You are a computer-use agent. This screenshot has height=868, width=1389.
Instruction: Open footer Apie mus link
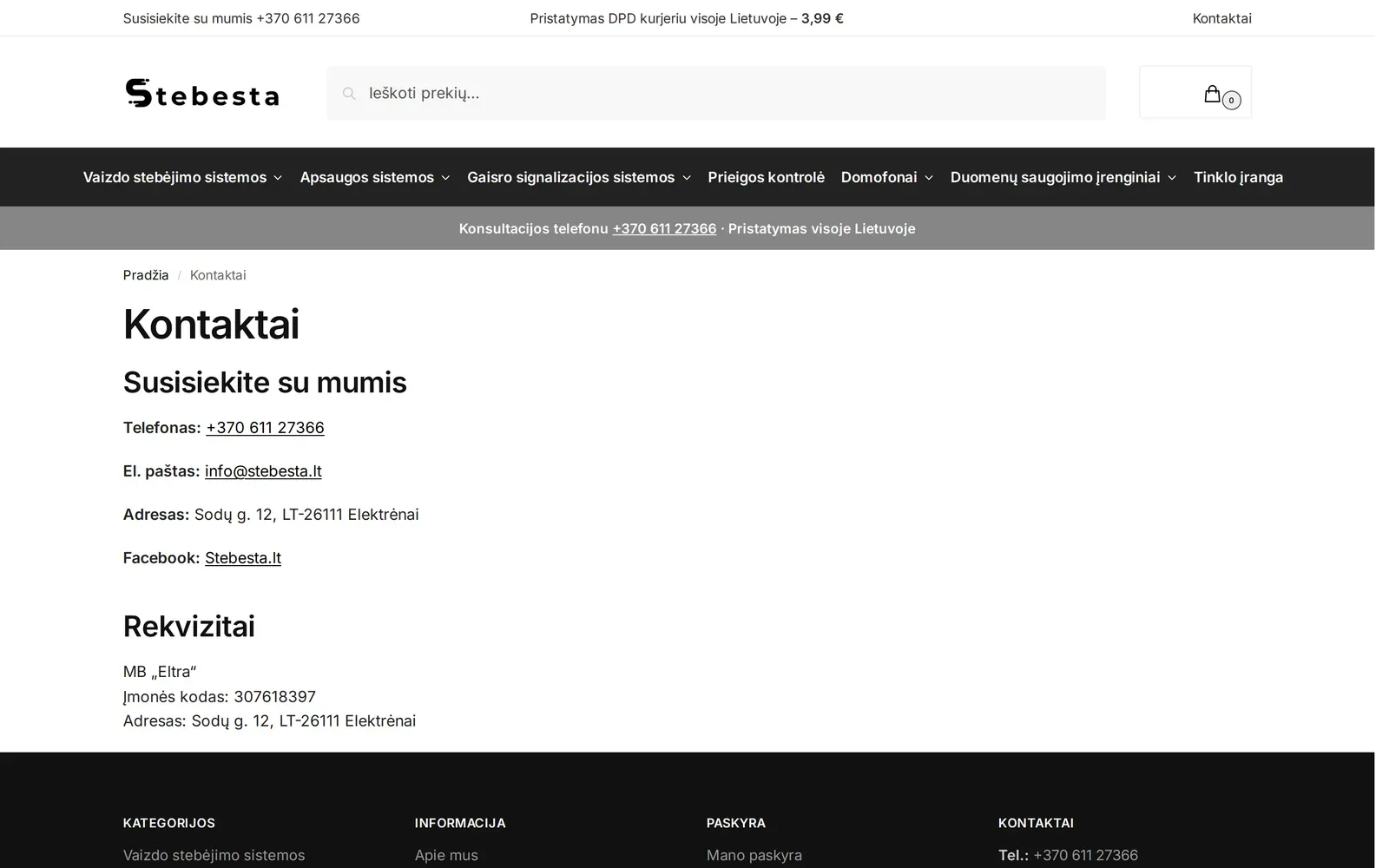coord(446,855)
